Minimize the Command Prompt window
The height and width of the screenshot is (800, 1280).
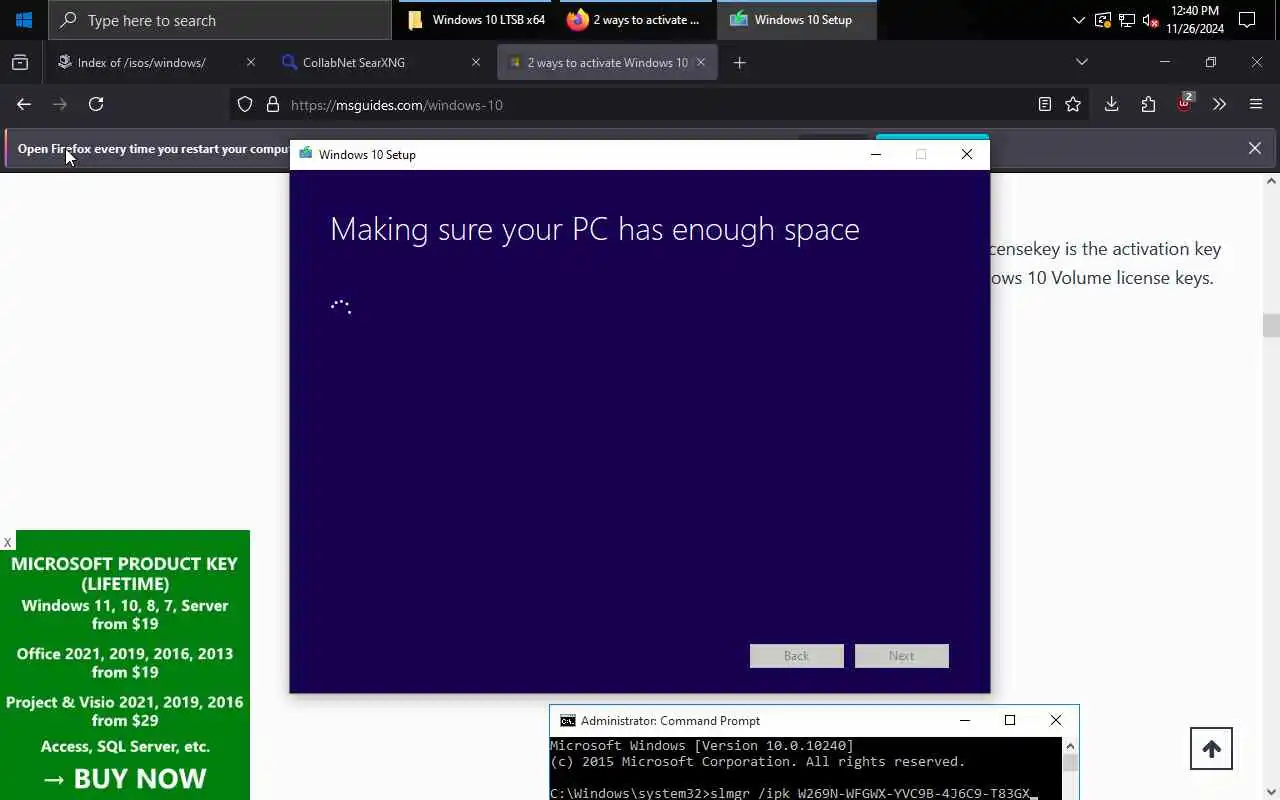(965, 720)
